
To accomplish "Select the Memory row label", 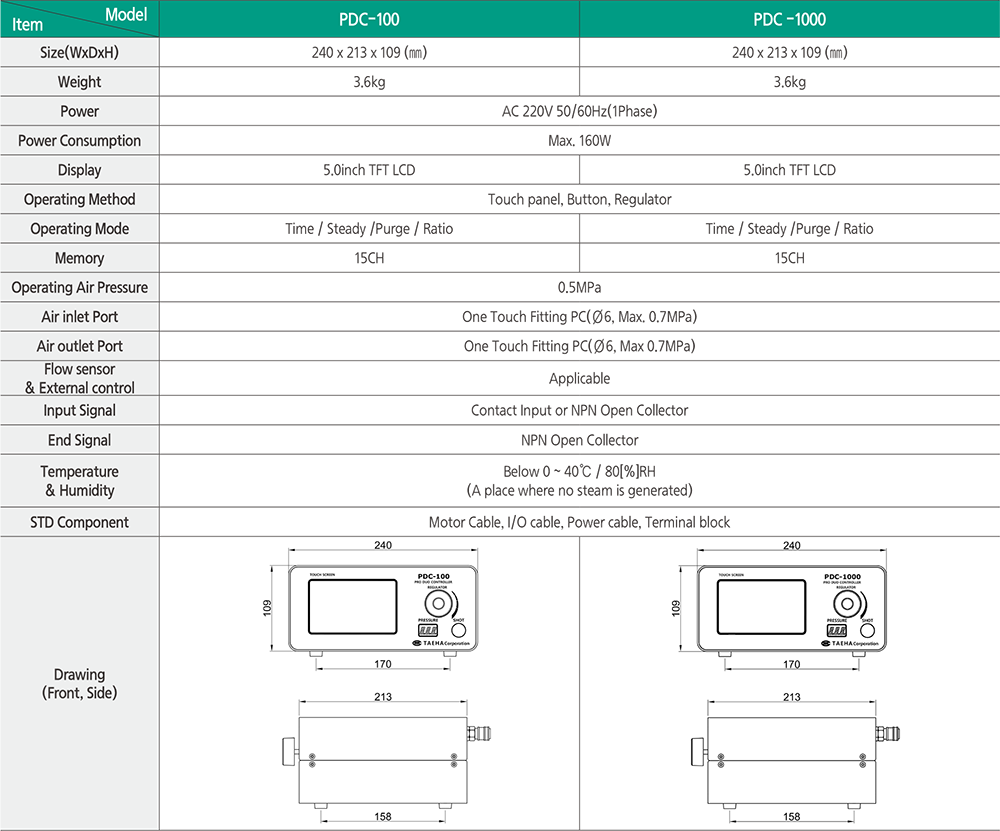I will 79,258.
